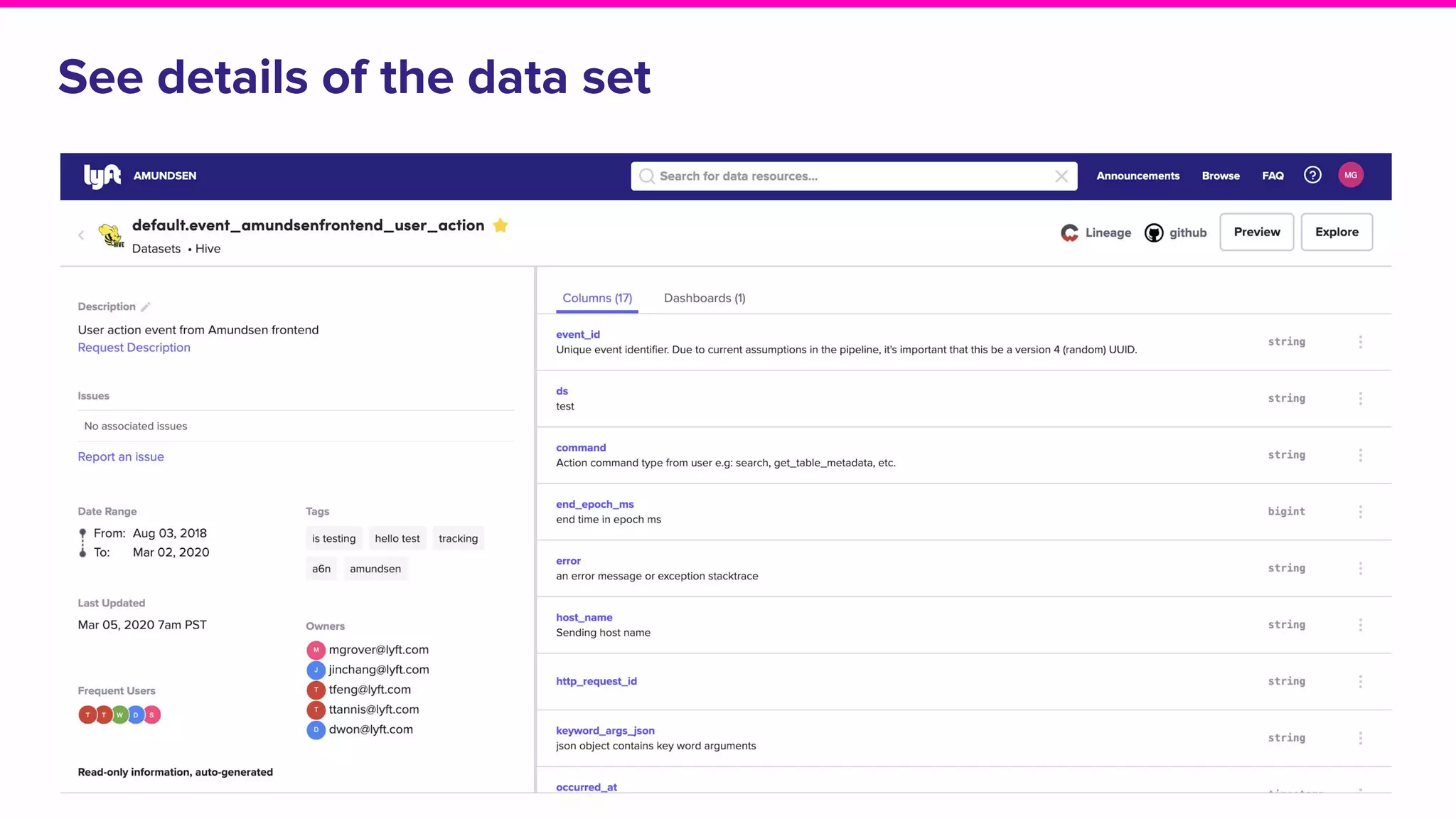Click the Preview button

(x=1257, y=232)
